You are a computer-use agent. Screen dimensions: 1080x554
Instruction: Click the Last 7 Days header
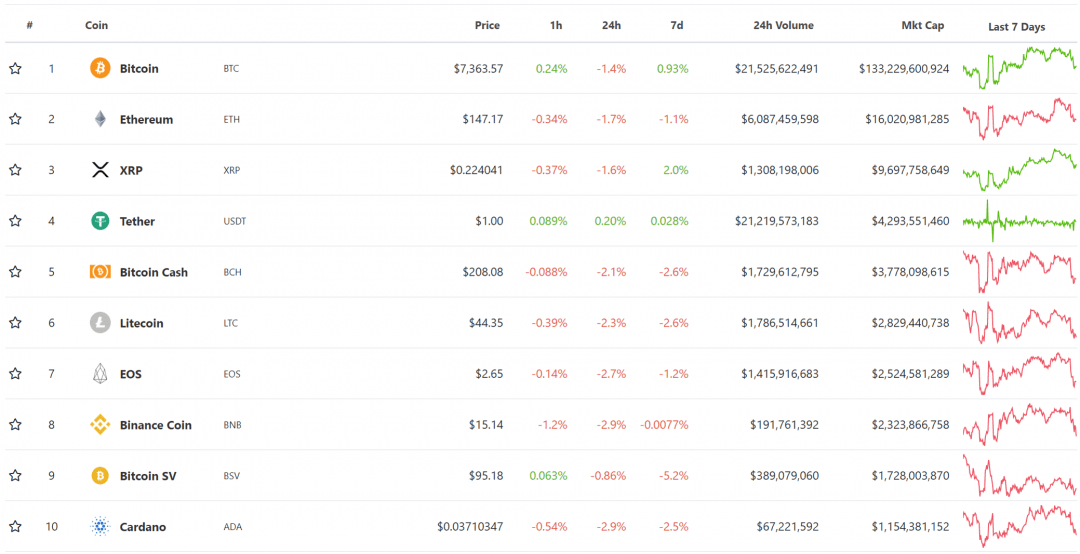tap(1017, 27)
